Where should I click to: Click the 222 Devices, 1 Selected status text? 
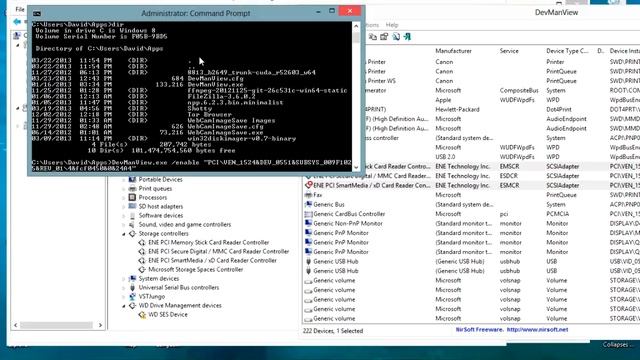333,331
